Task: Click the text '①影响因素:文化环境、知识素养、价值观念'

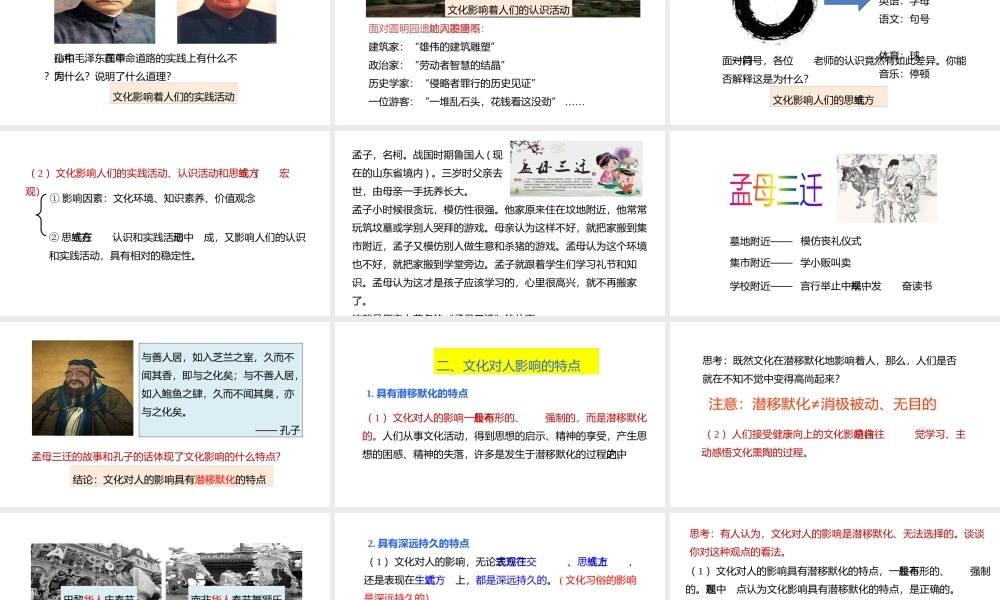Action: click(152, 198)
